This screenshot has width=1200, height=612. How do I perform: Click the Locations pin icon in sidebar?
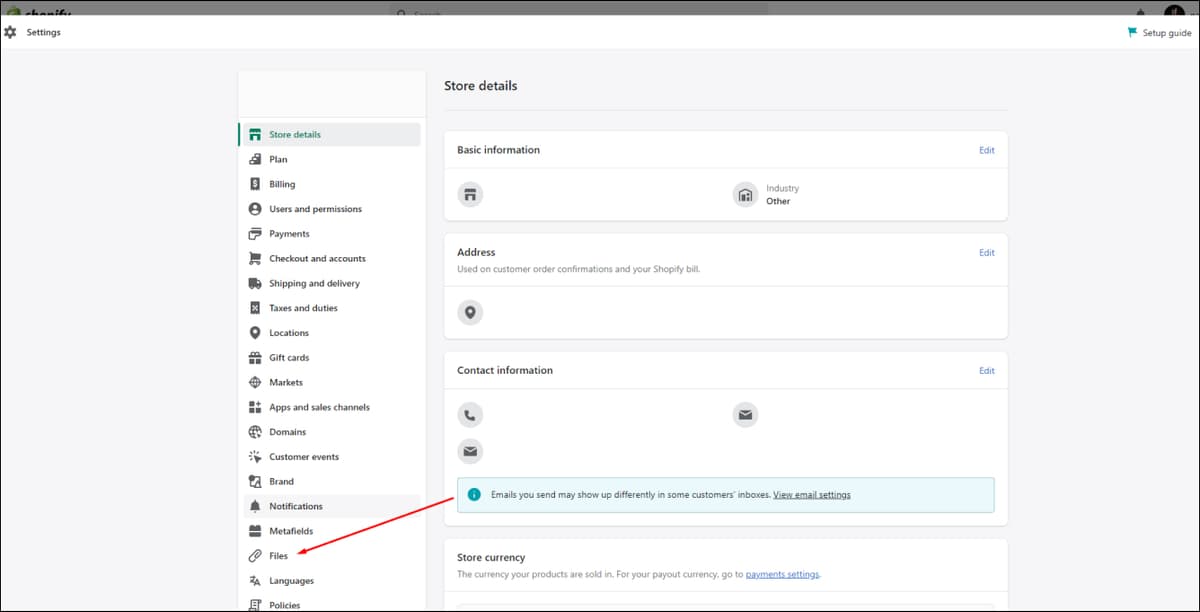tap(255, 333)
